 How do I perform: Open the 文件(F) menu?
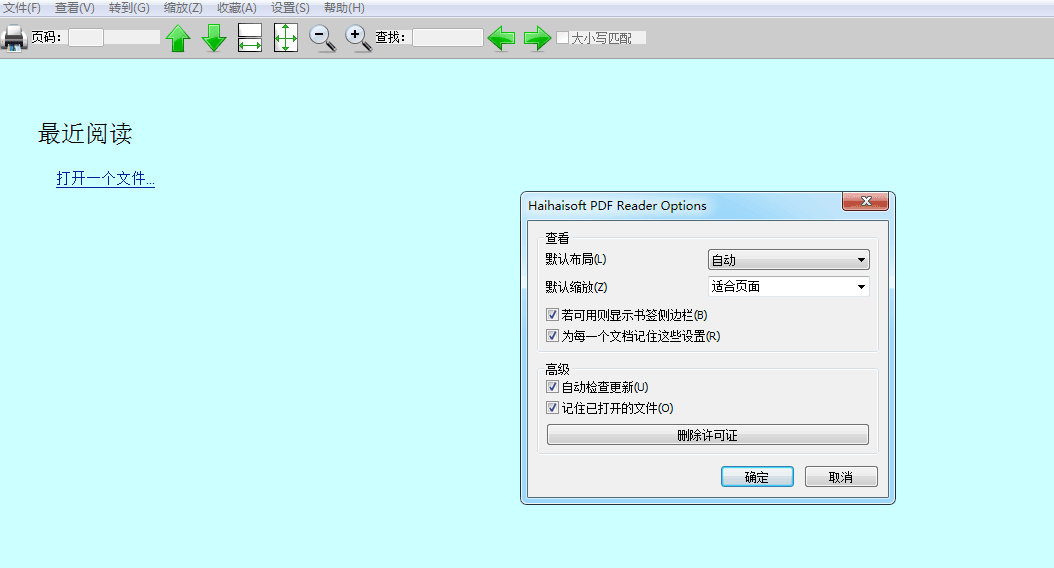pyautogui.click(x=22, y=8)
